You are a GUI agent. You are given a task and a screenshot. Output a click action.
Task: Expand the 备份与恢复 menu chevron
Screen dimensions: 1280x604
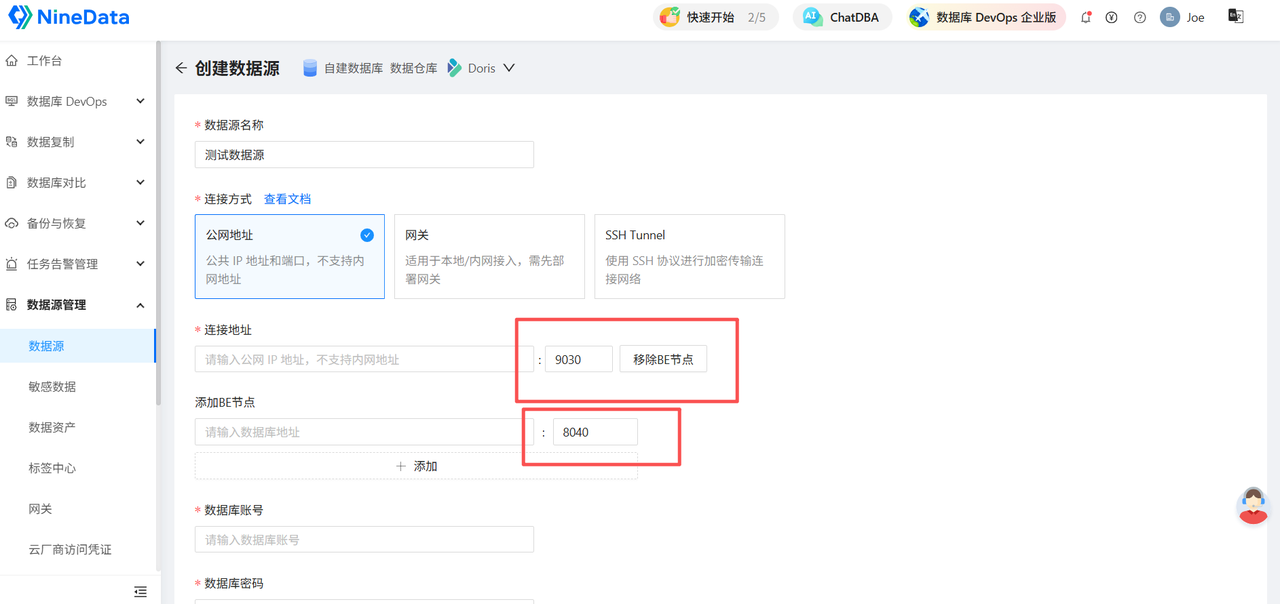[x=140, y=223]
